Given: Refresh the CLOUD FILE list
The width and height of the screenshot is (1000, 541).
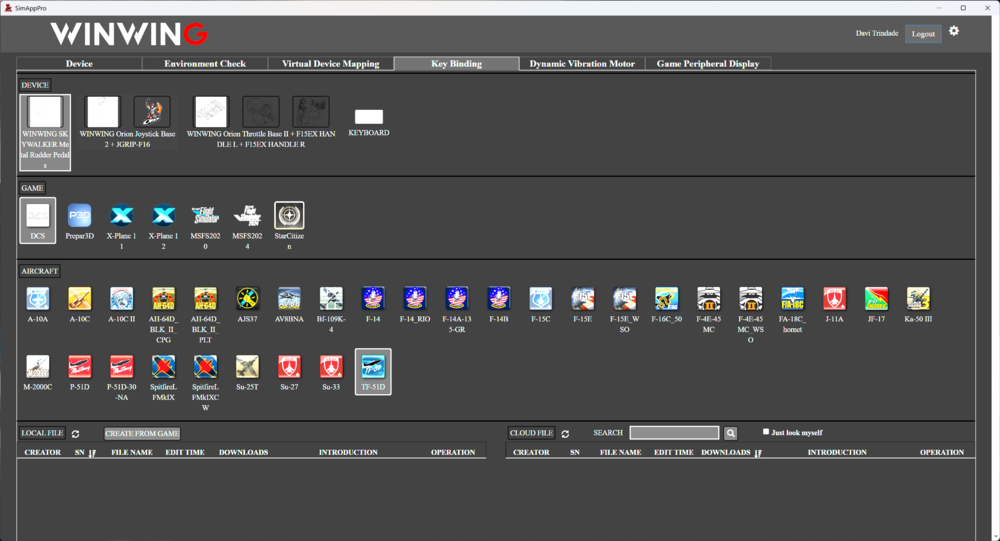Looking at the screenshot, I should (x=565, y=434).
